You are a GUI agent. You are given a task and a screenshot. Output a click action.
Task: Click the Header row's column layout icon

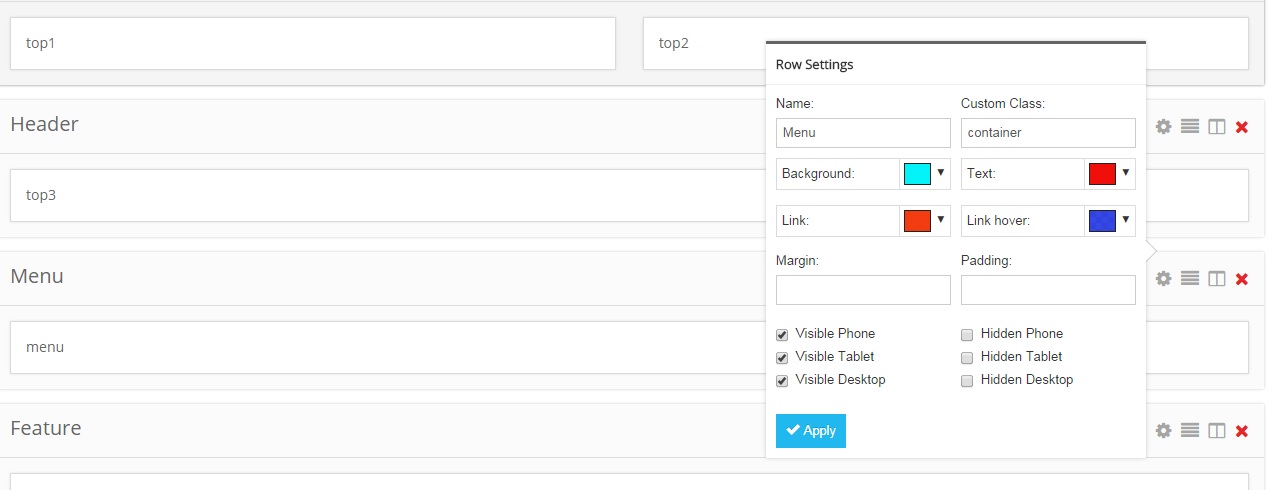1216,127
